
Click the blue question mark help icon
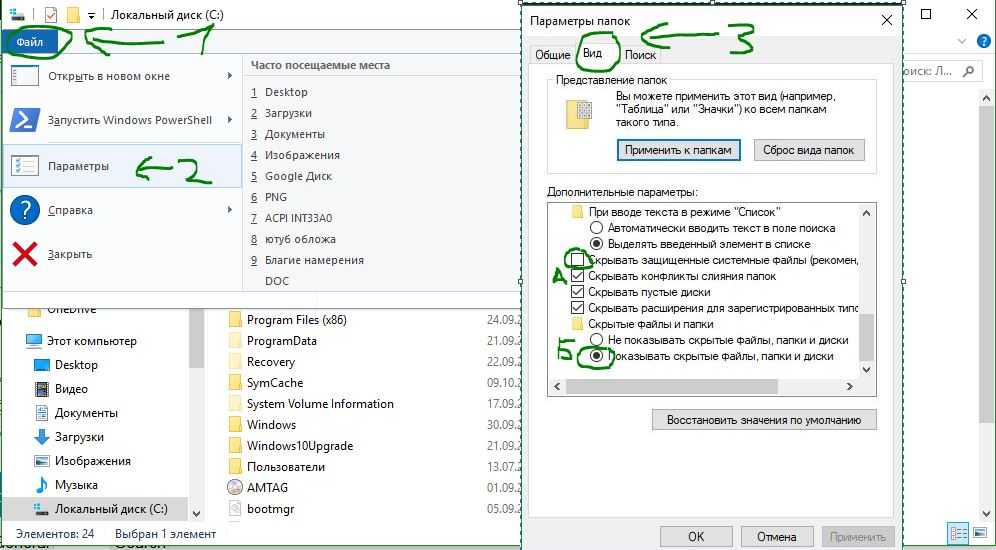tap(25, 210)
